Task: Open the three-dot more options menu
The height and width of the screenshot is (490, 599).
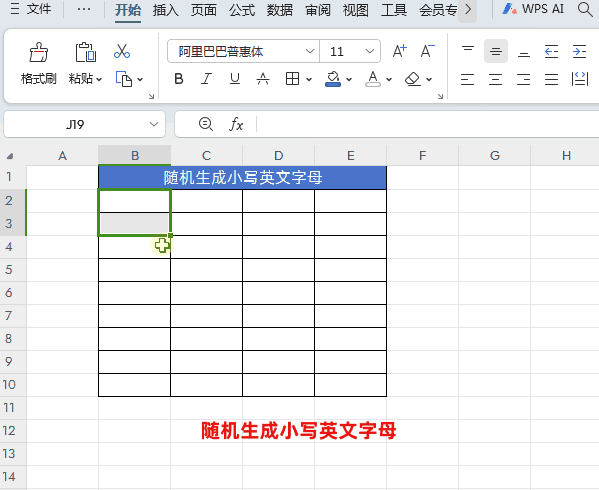Action: tap(84, 9)
